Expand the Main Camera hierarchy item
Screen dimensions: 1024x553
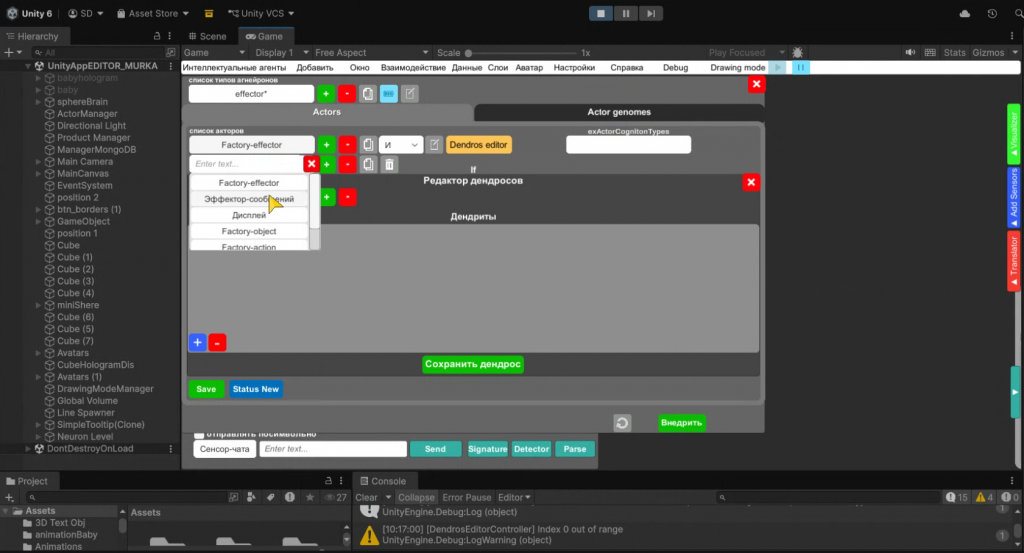point(37,162)
